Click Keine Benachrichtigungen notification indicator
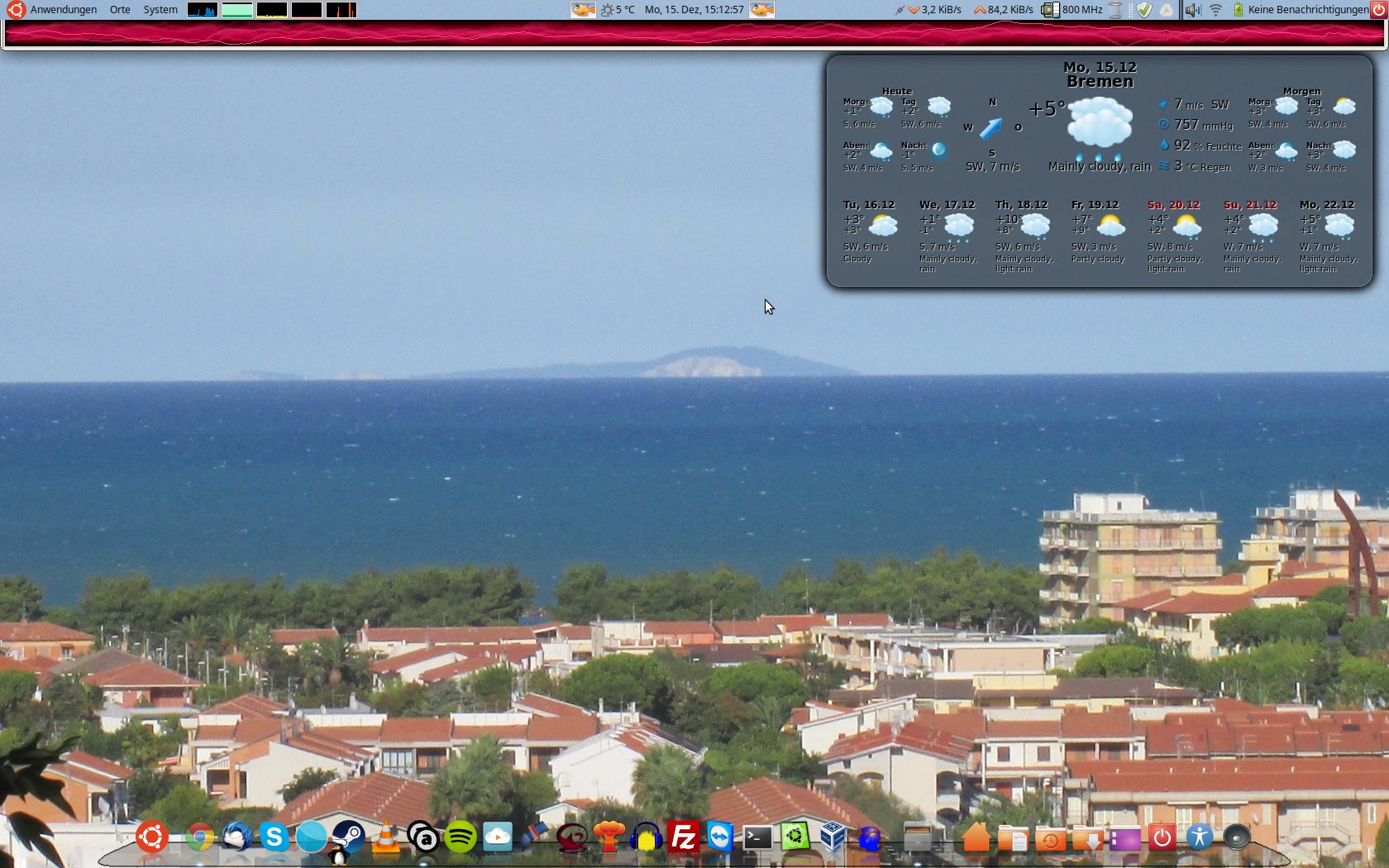Screen dimensions: 1389x868 click(1306, 10)
